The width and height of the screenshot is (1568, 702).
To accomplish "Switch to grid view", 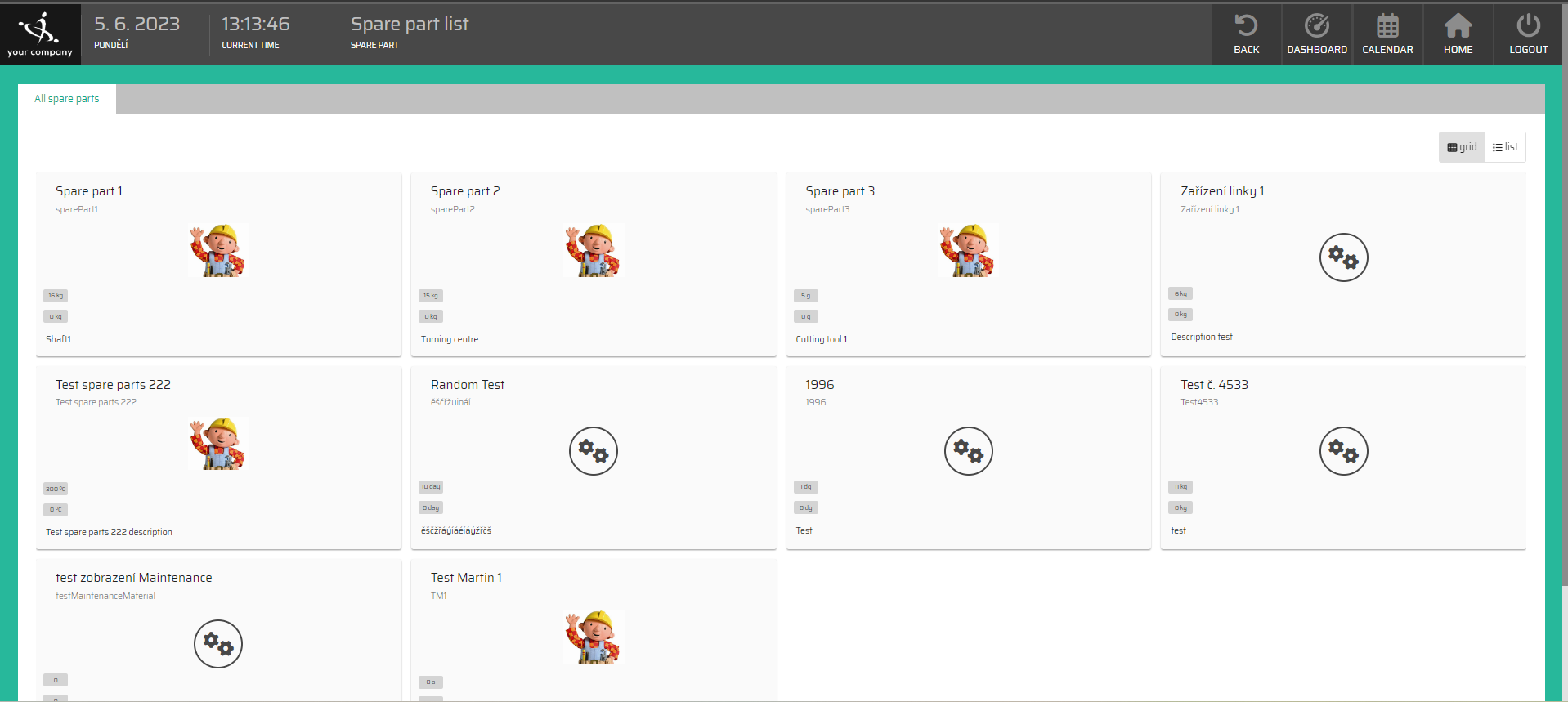I will [x=1462, y=147].
